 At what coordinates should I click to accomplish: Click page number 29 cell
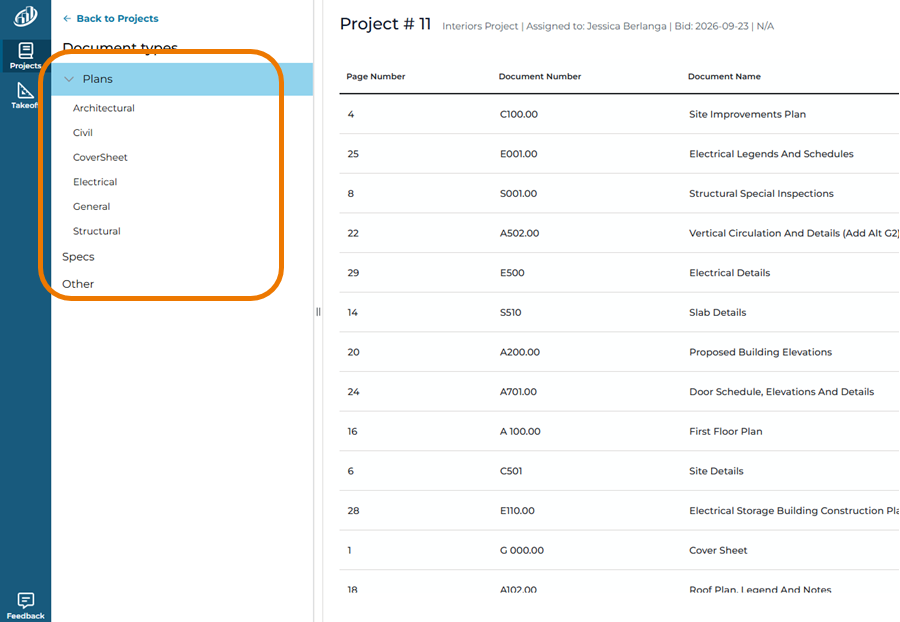[353, 273]
